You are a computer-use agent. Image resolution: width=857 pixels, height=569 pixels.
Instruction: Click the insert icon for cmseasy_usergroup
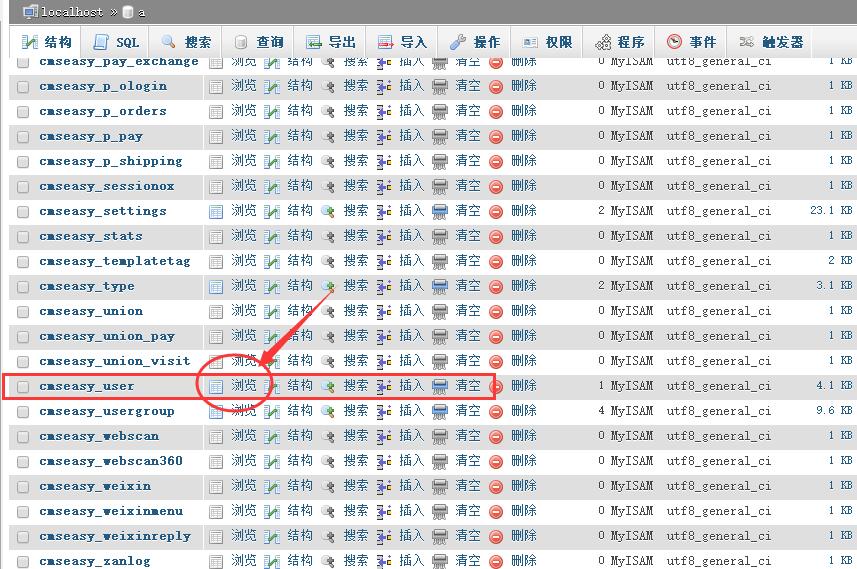pos(384,411)
